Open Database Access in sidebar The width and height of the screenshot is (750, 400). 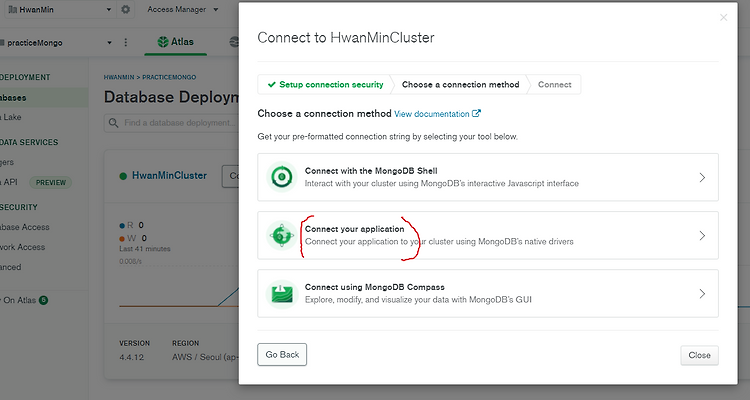click(x=25, y=227)
